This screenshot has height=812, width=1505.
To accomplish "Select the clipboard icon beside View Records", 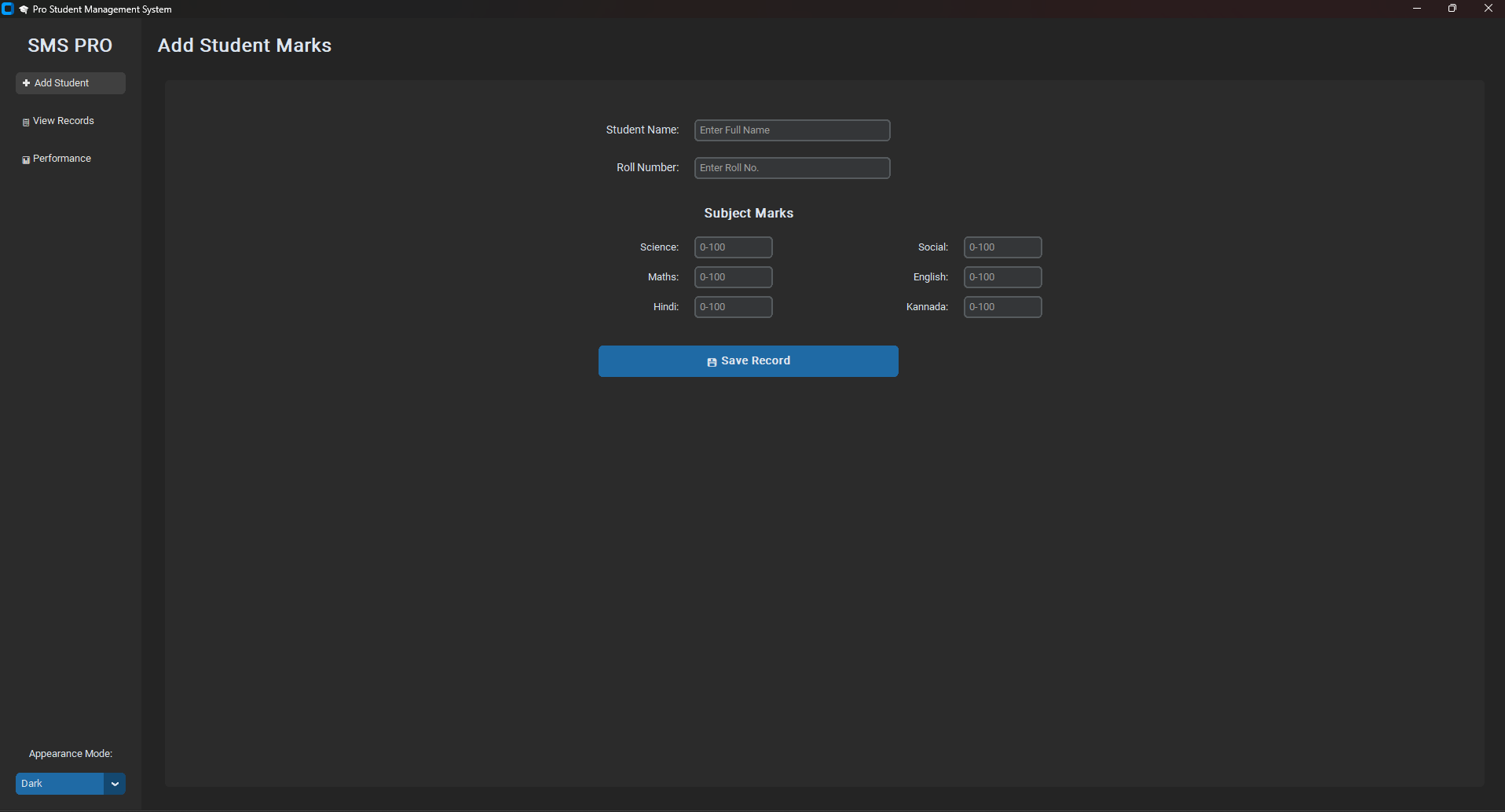I will [26, 121].
